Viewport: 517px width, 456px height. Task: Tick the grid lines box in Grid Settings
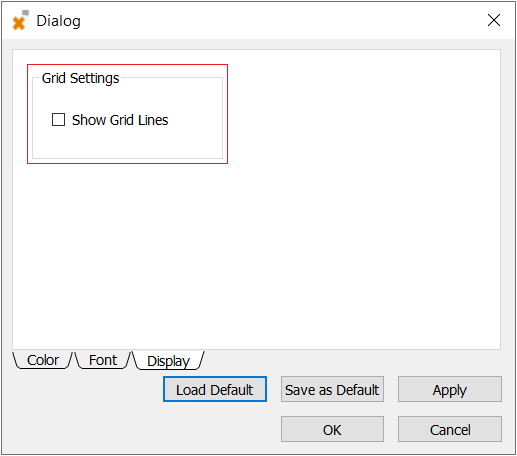[x=58, y=120]
